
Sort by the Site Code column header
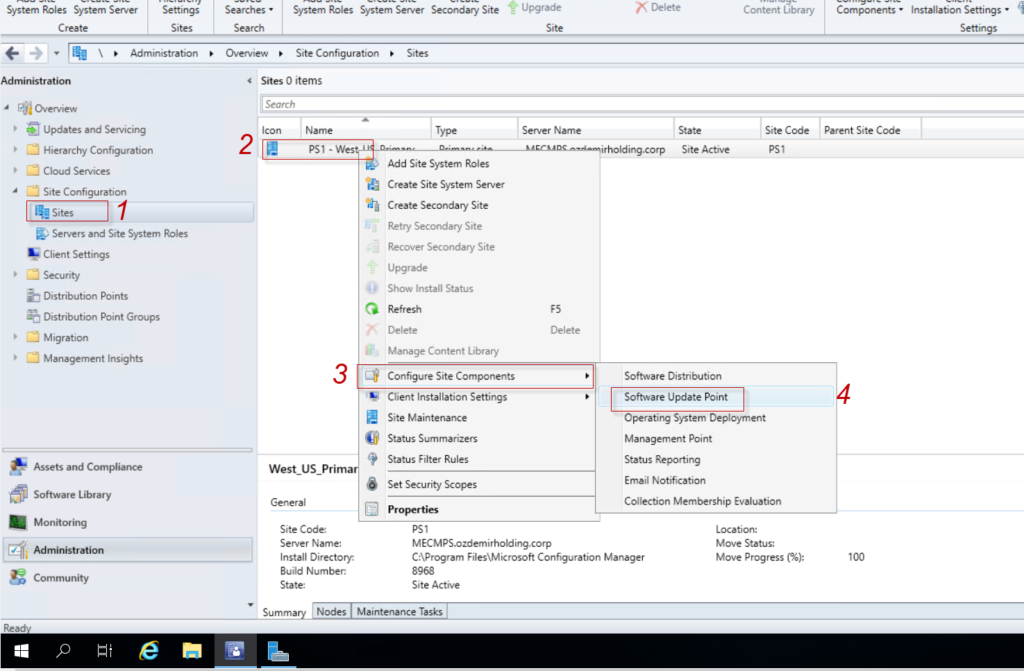(x=790, y=130)
